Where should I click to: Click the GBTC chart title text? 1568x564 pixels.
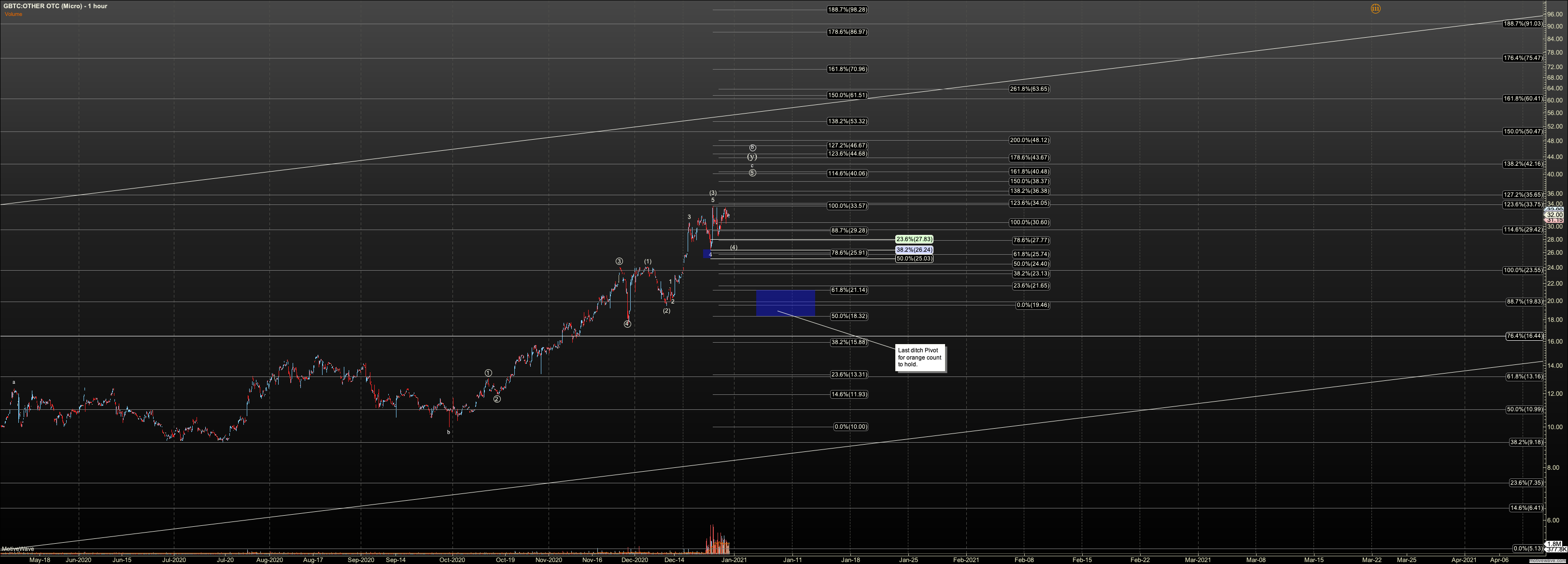tap(55, 6)
